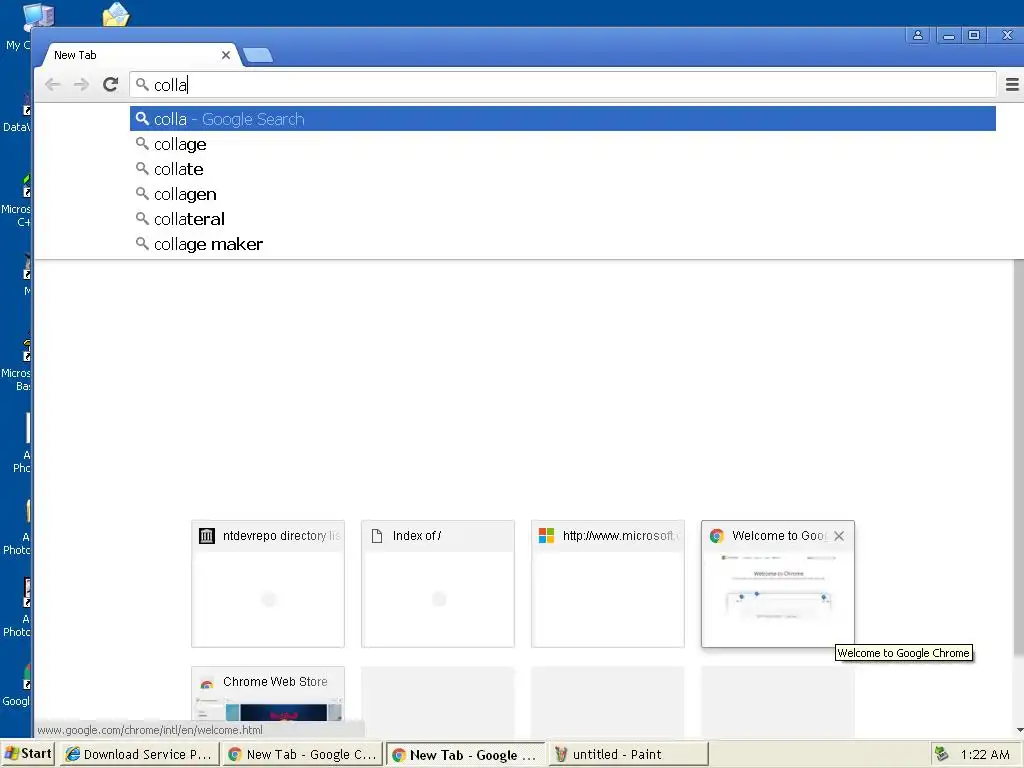Click the page vertical scrollbar
Image resolution: width=1024 pixels, height=768 pixels.
(1019, 457)
